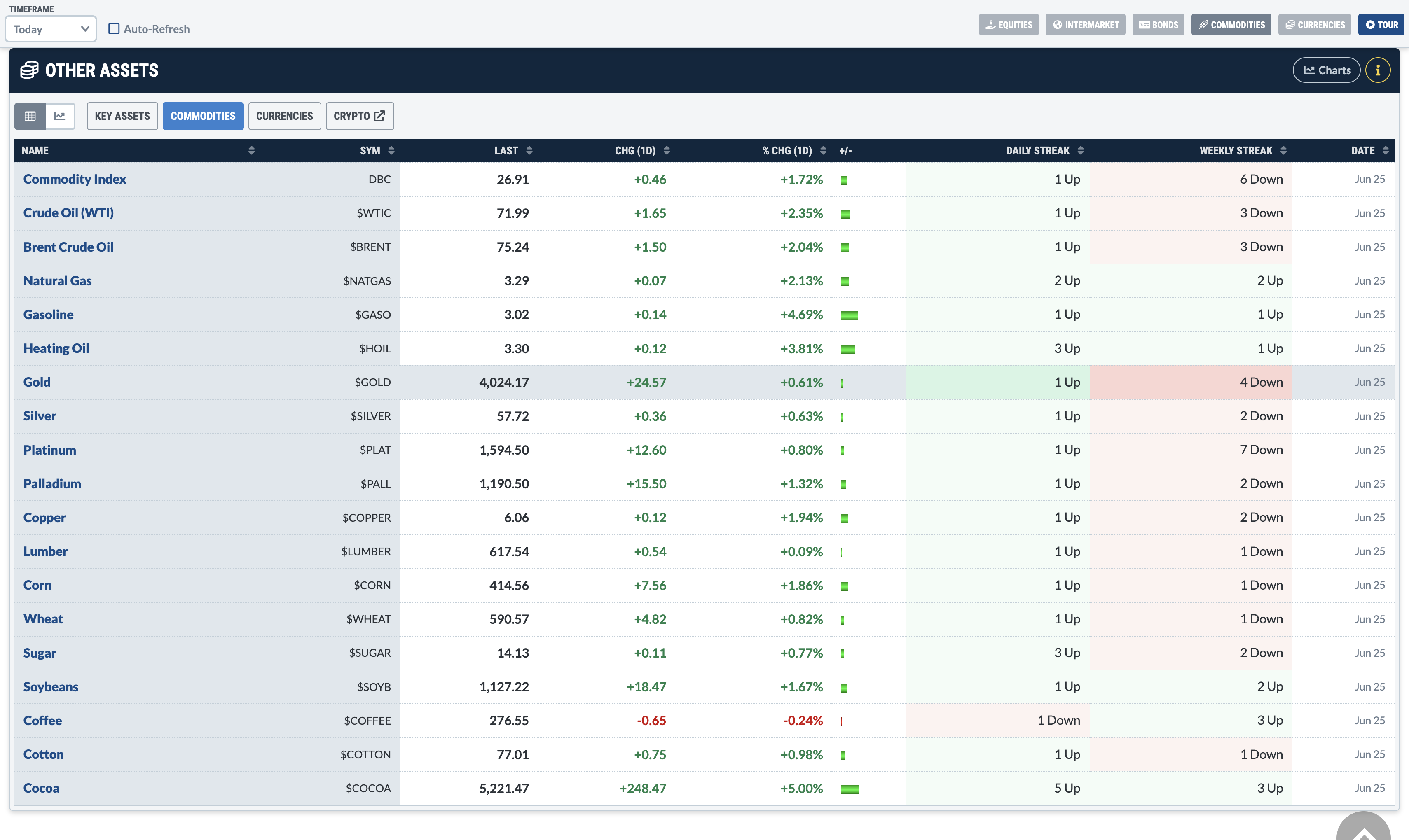Click Heating Oil's green change bar
This screenshot has width=1409, height=840.
coord(848,349)
